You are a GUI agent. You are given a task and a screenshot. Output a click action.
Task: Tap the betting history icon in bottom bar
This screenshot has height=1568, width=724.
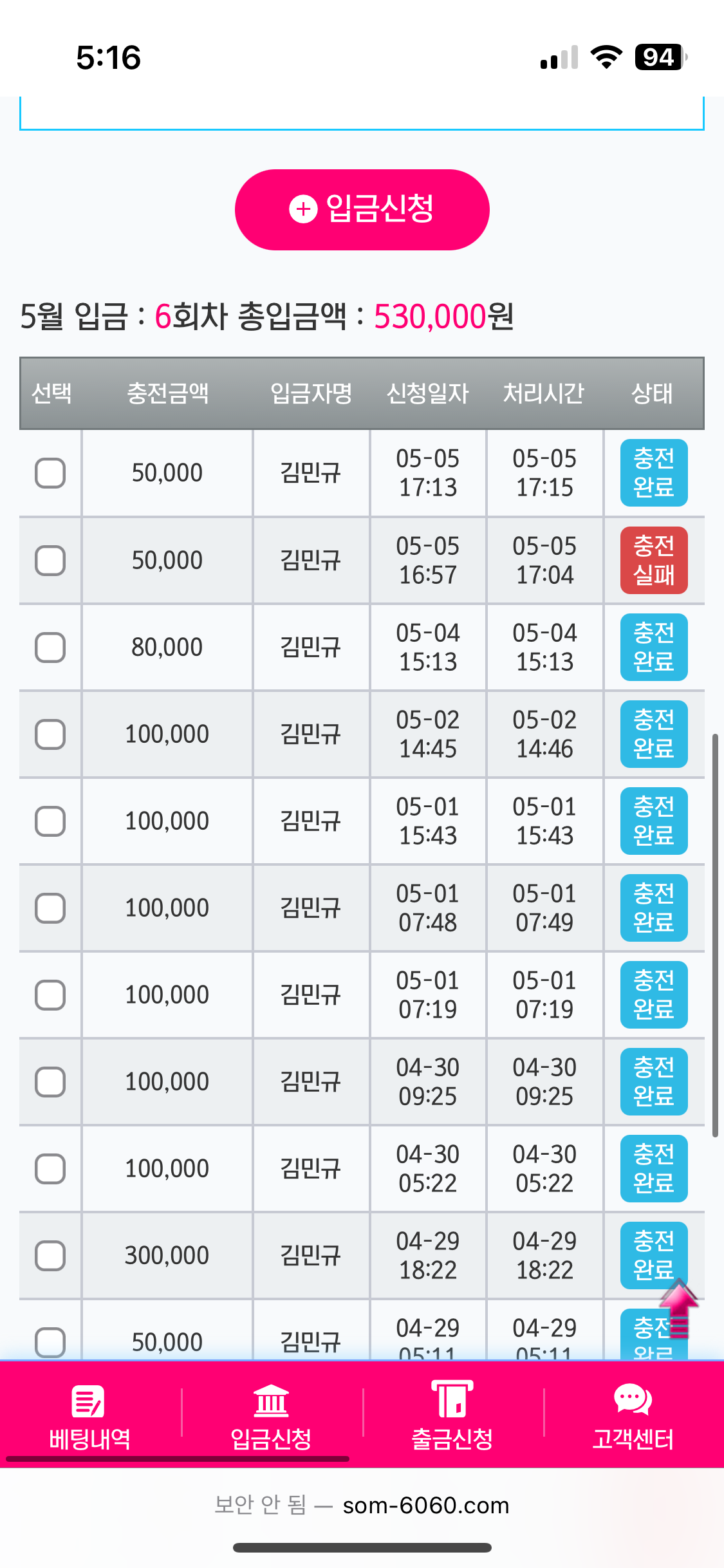point(88,1400)
